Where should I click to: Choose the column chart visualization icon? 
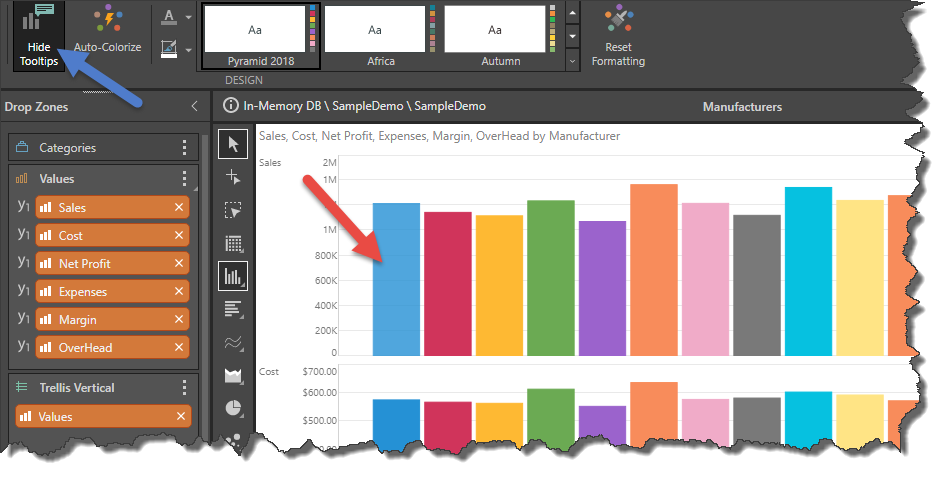[x=233, y=276]
